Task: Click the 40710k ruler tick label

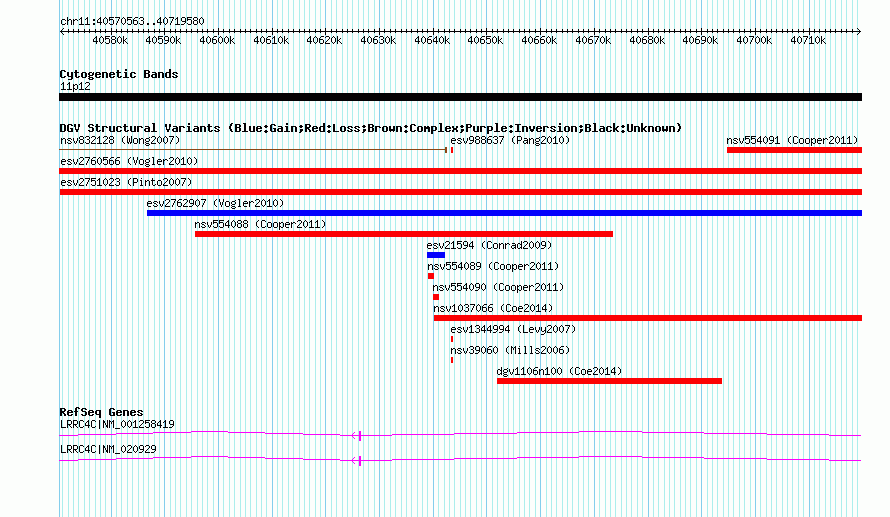Action: point(808,40)
